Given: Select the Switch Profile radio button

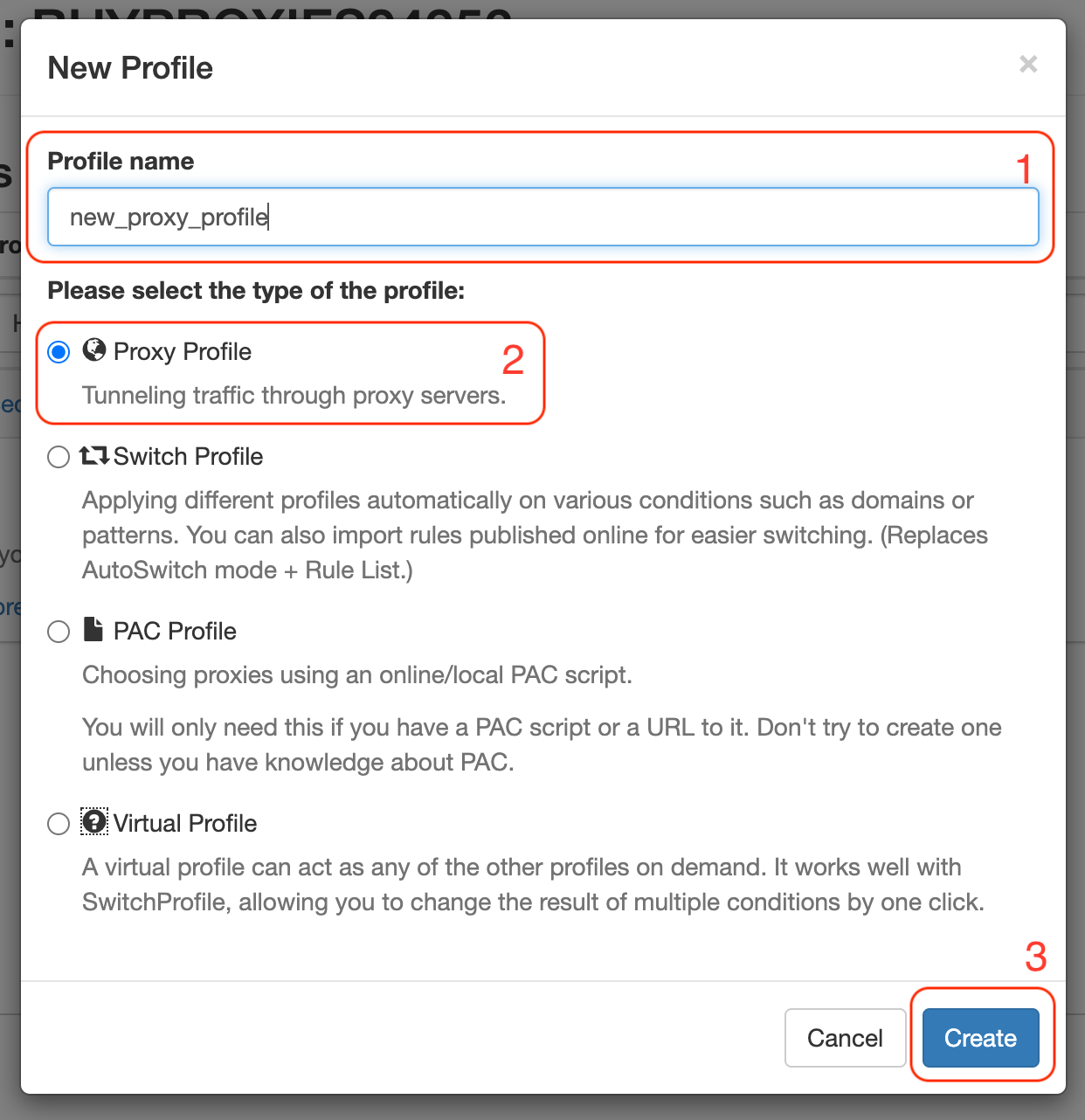Looking at the screenshot, I should pos(58,456).
